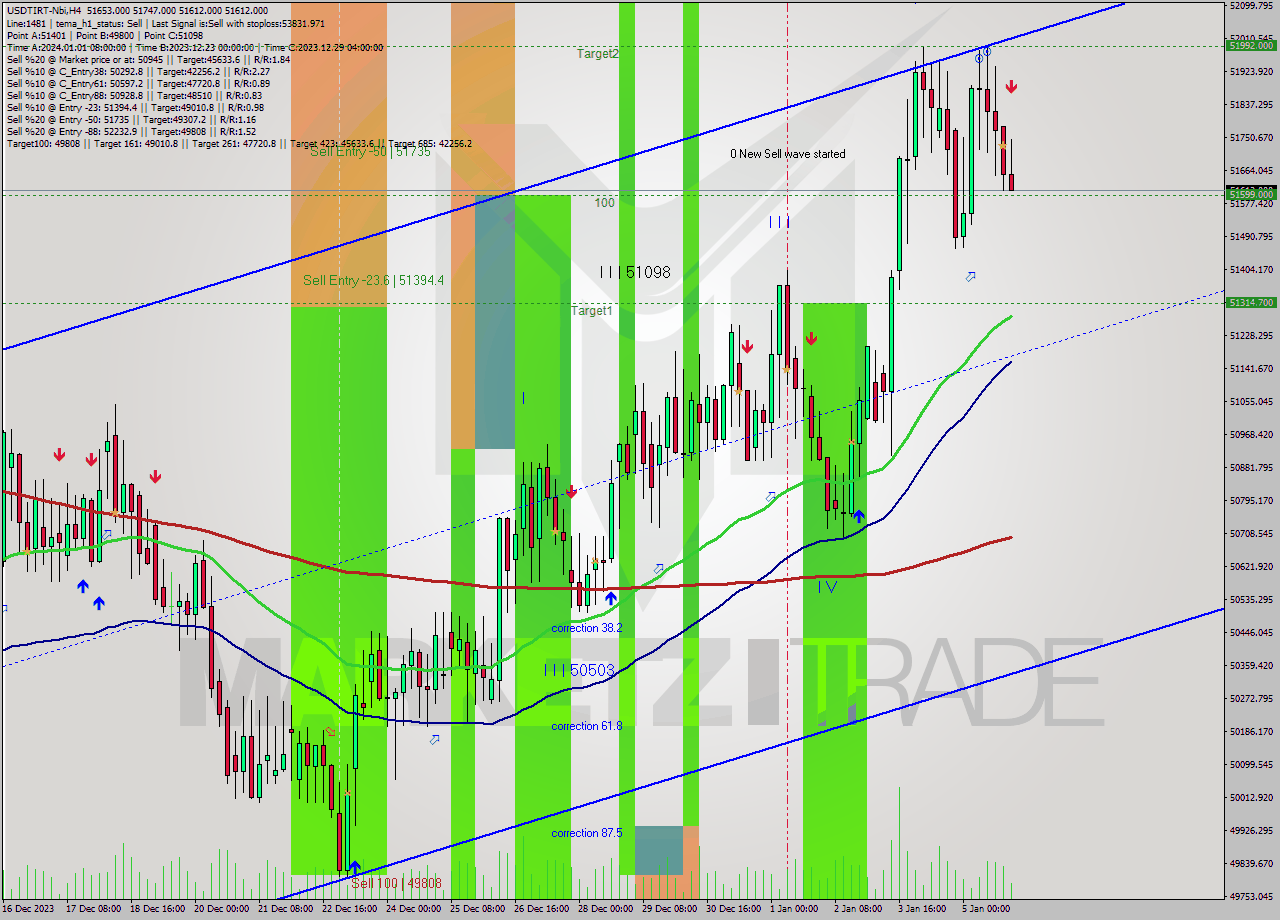Click the '5 Jan 00:00' time label

point(986,910)
